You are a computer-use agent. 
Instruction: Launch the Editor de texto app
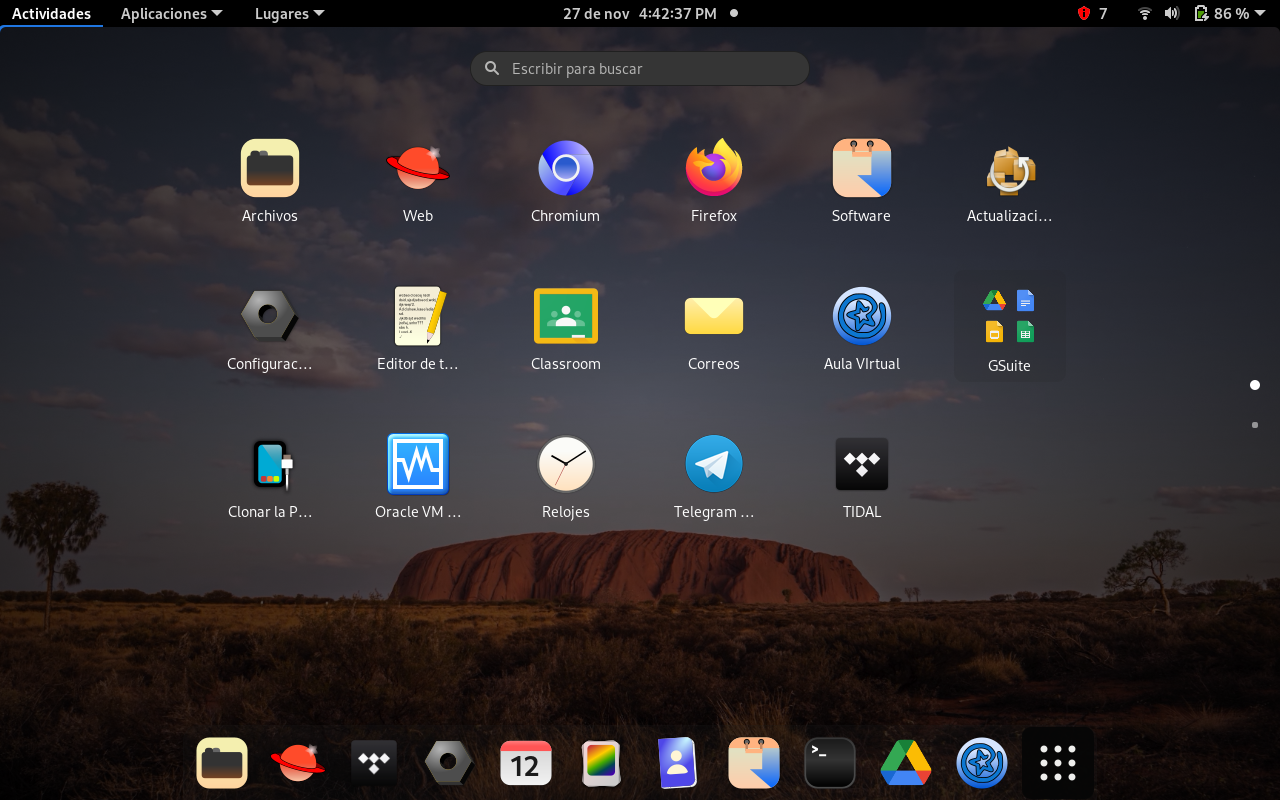[x=418, y=316]
